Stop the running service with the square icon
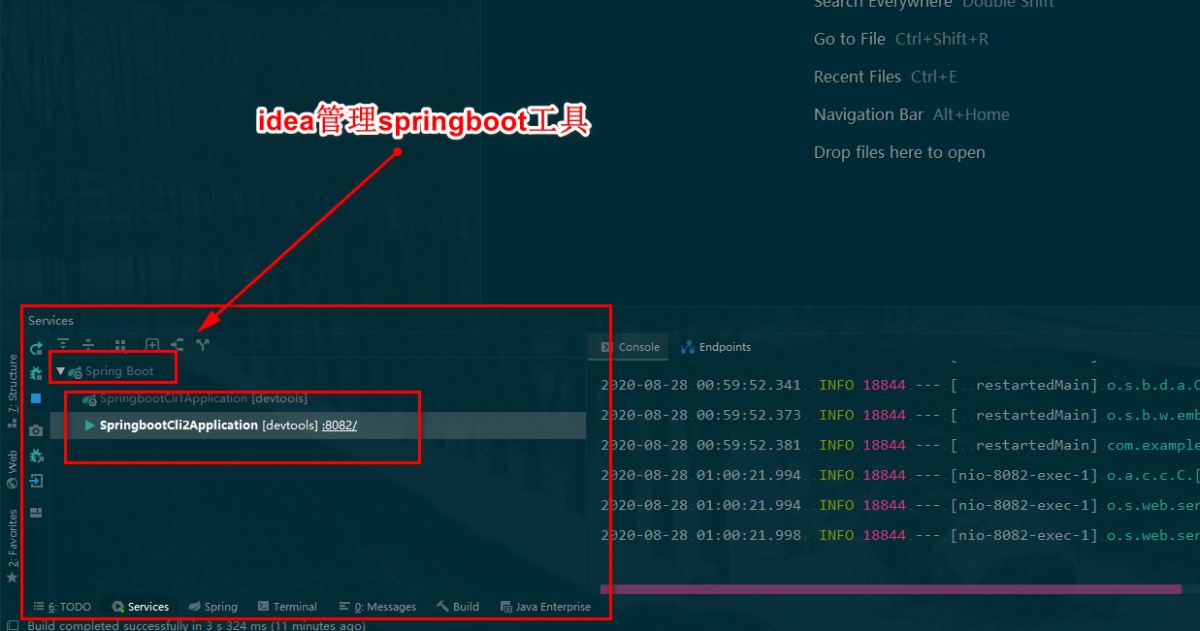This screenshot has height=631, width=1200. coord(36,398)
